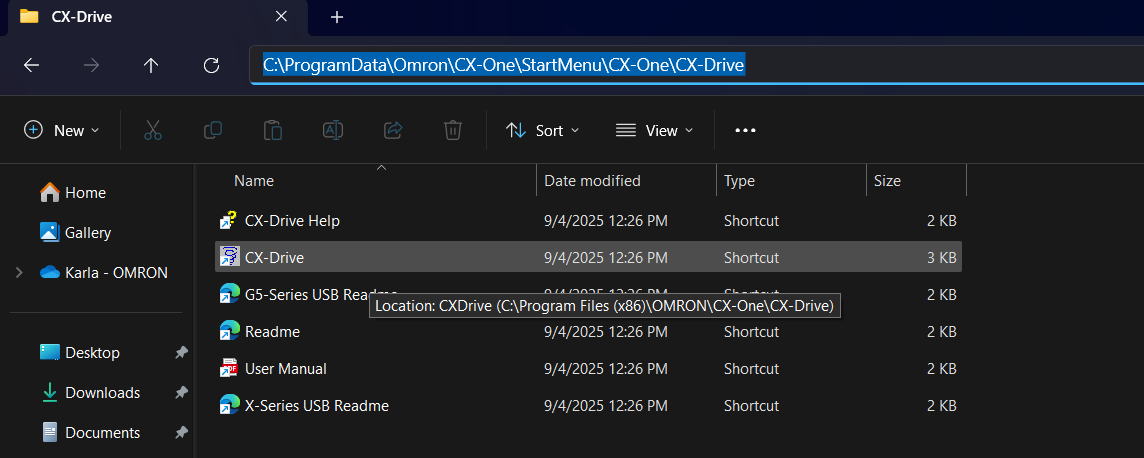The height and width of the screenshot is (458, 1144).
Task: Unpin Downloads using its pin icon
Action: (181, 392)
